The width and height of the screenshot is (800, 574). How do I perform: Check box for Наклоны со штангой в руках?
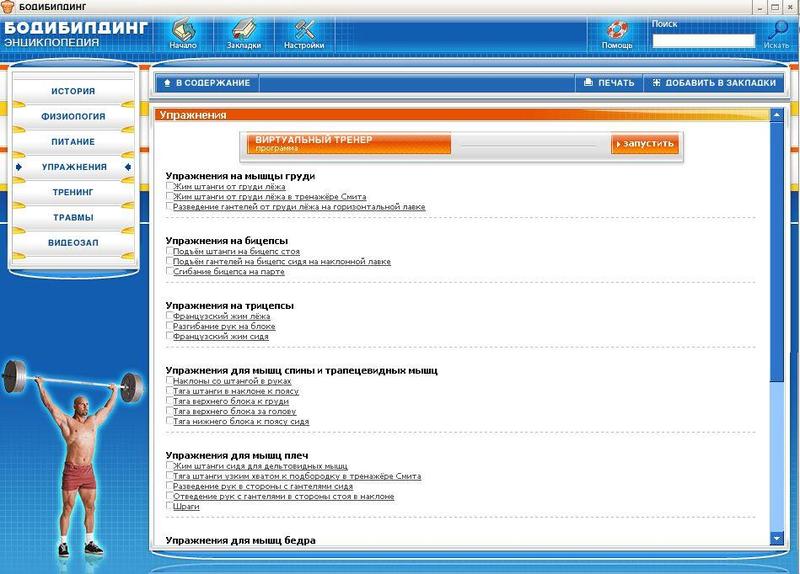[169, 380]
